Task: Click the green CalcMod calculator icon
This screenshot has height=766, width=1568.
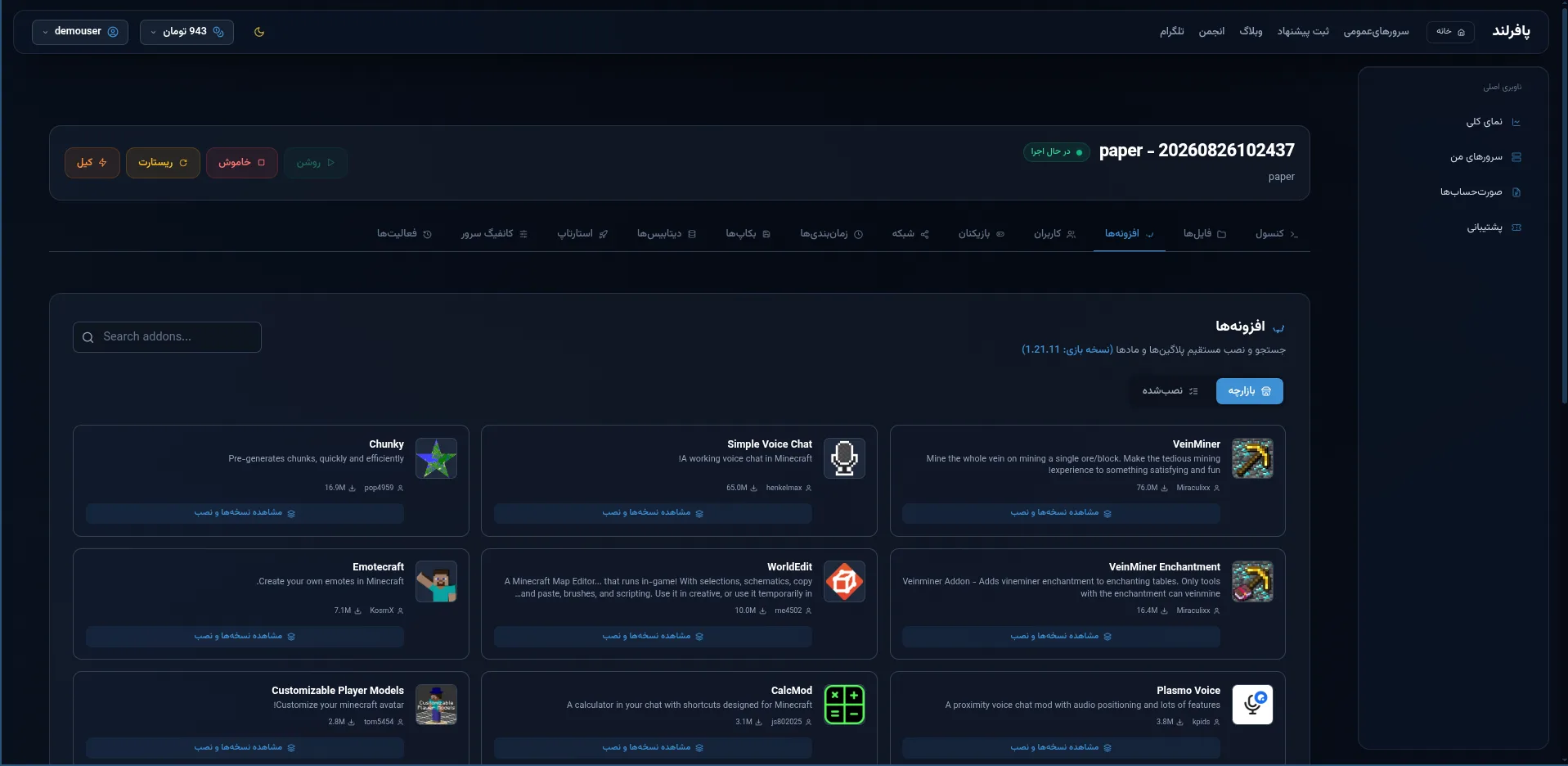Action: (844, 705)
